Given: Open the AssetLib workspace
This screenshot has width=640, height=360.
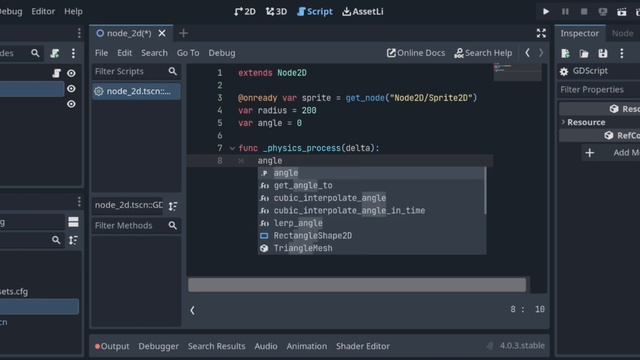Looking at the screenshot, I should [362, 11].
